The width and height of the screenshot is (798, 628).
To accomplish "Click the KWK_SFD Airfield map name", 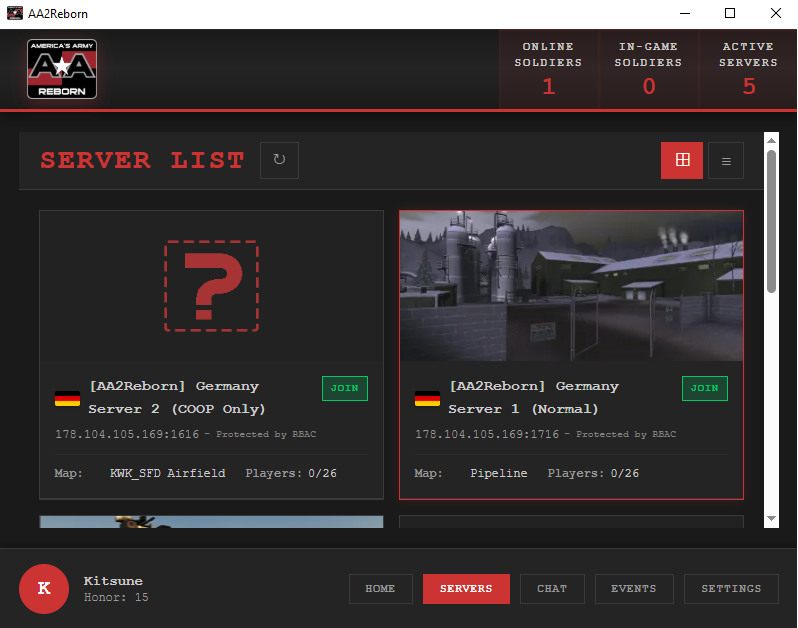I will [x=167, y=473].
